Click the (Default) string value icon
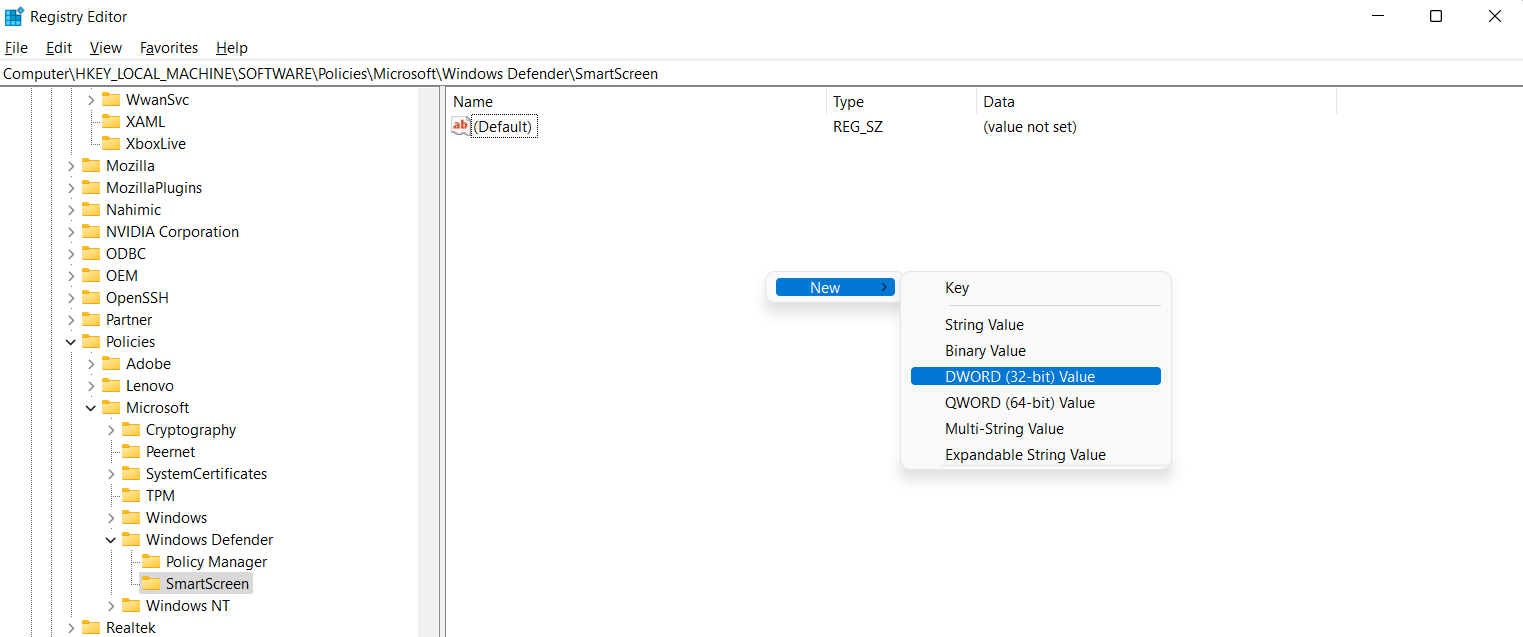This screenshot has width=1523, height=637. click(460, 126)
